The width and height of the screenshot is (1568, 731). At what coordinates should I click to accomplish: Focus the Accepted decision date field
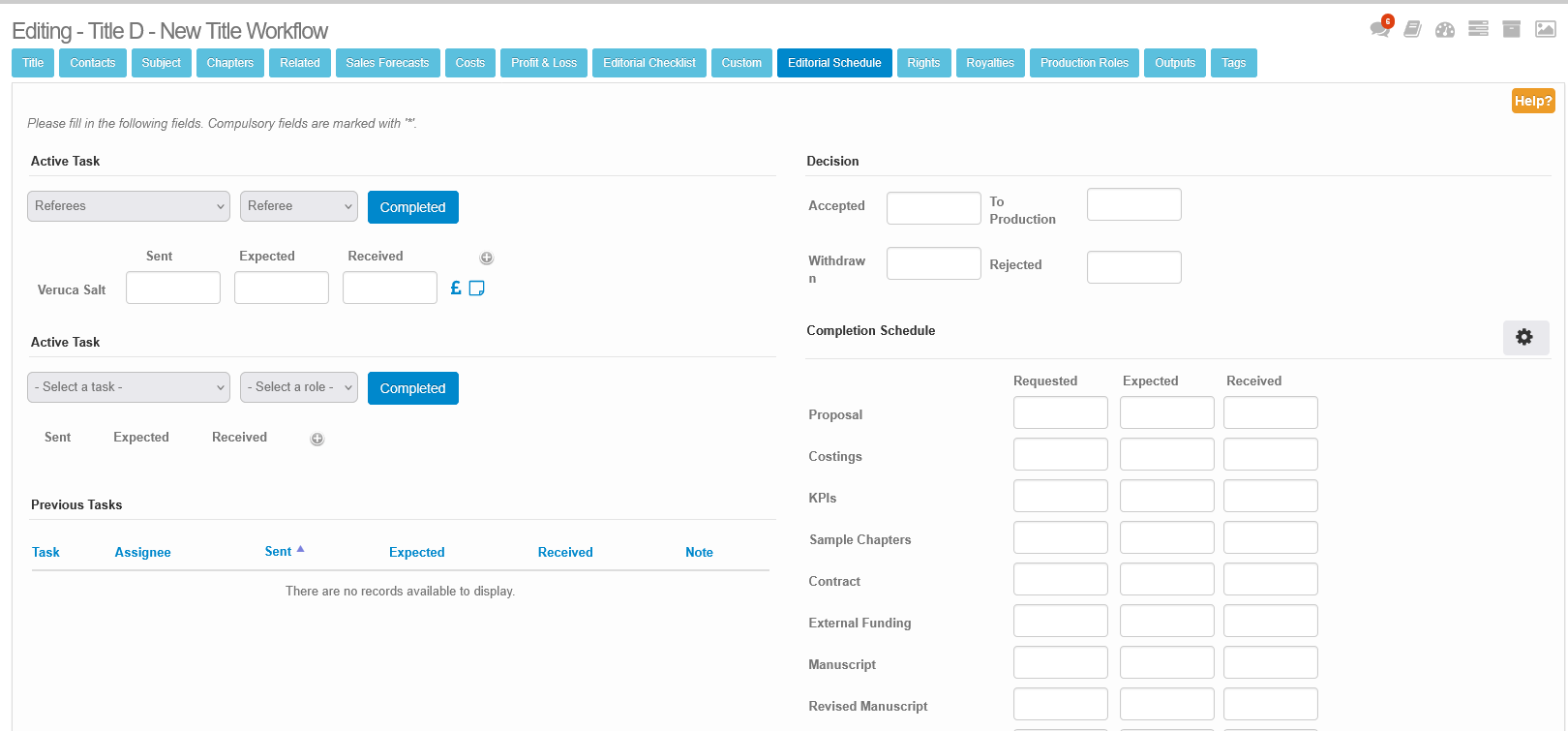click(934, 208)
